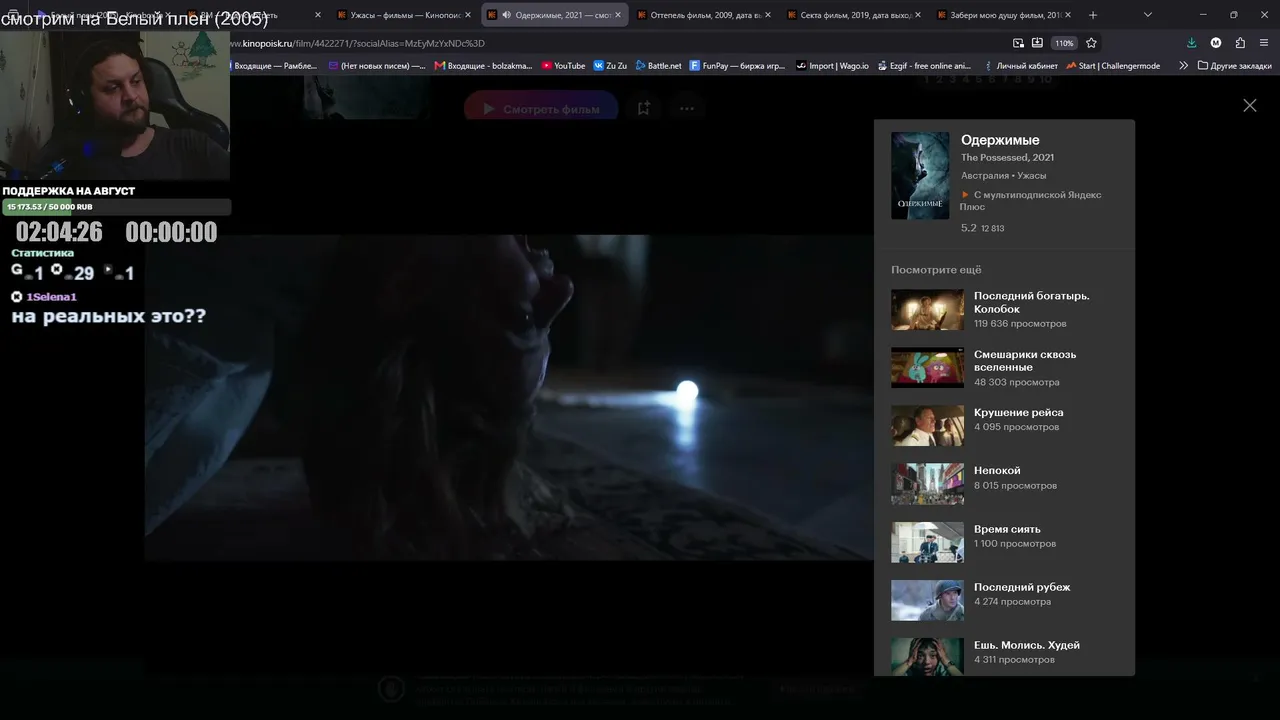Screen dimensions: 1280x720
Task: Switch to the Одержимые, 2021 tab
Action: tap(556, 15)
